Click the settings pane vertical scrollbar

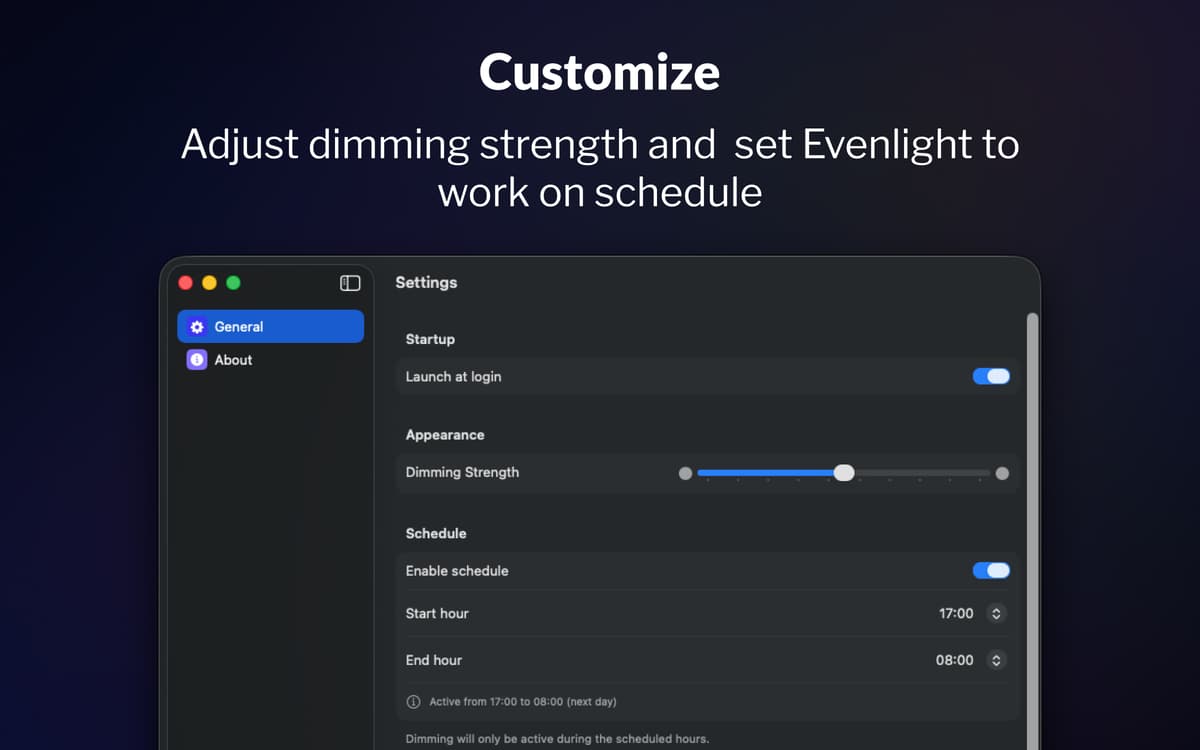(x=1032, y=500)
